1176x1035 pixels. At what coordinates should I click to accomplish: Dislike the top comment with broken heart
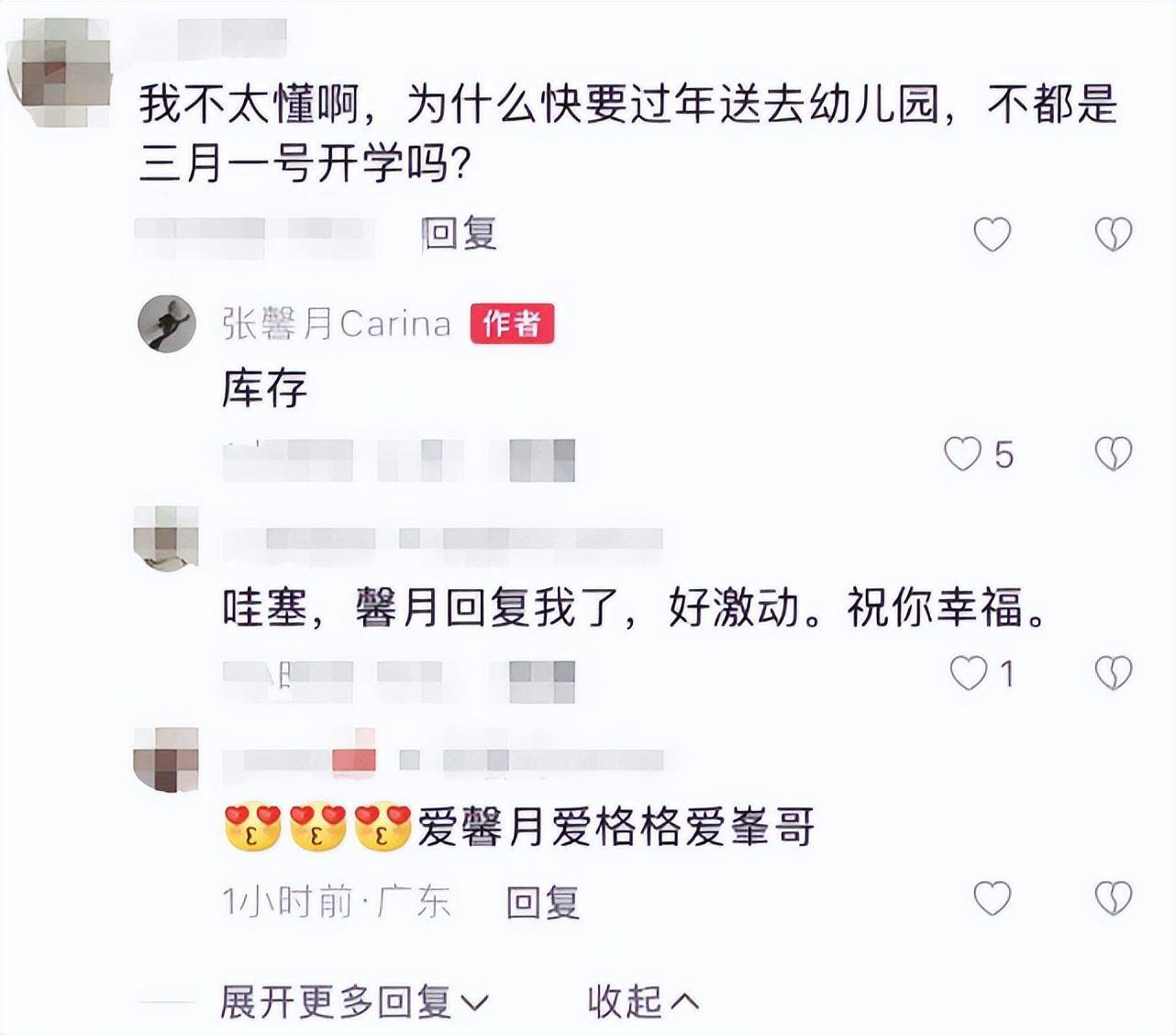pyautogui.click(x=1114, y=235)
